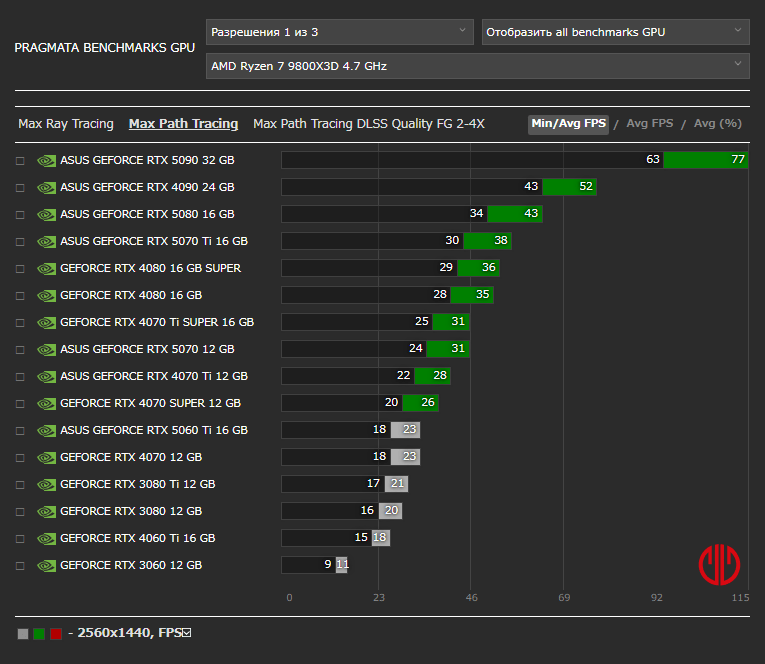Click the RTX 5090 green average FPS bar

point(705,160)
